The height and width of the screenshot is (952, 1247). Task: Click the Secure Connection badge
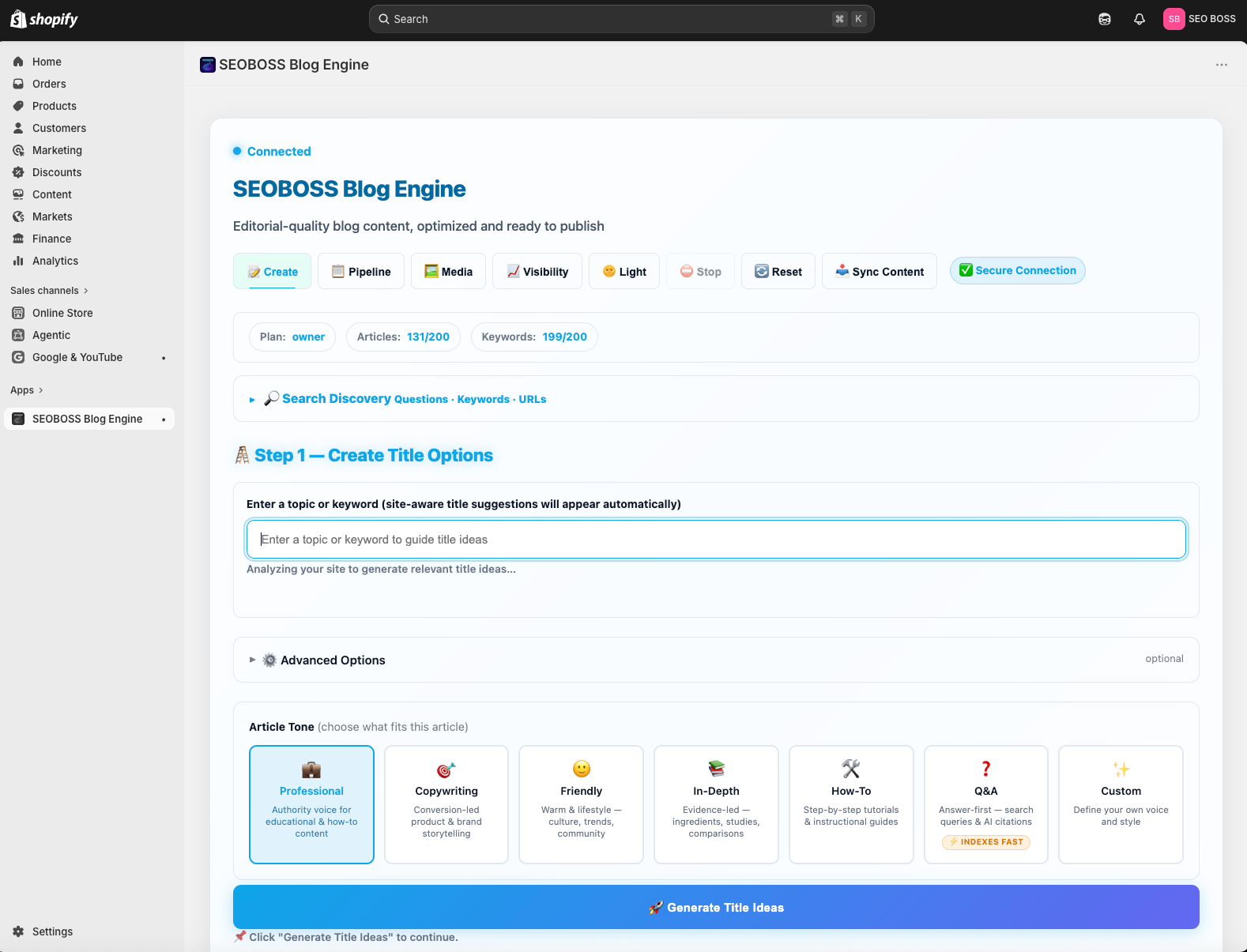1018,270
